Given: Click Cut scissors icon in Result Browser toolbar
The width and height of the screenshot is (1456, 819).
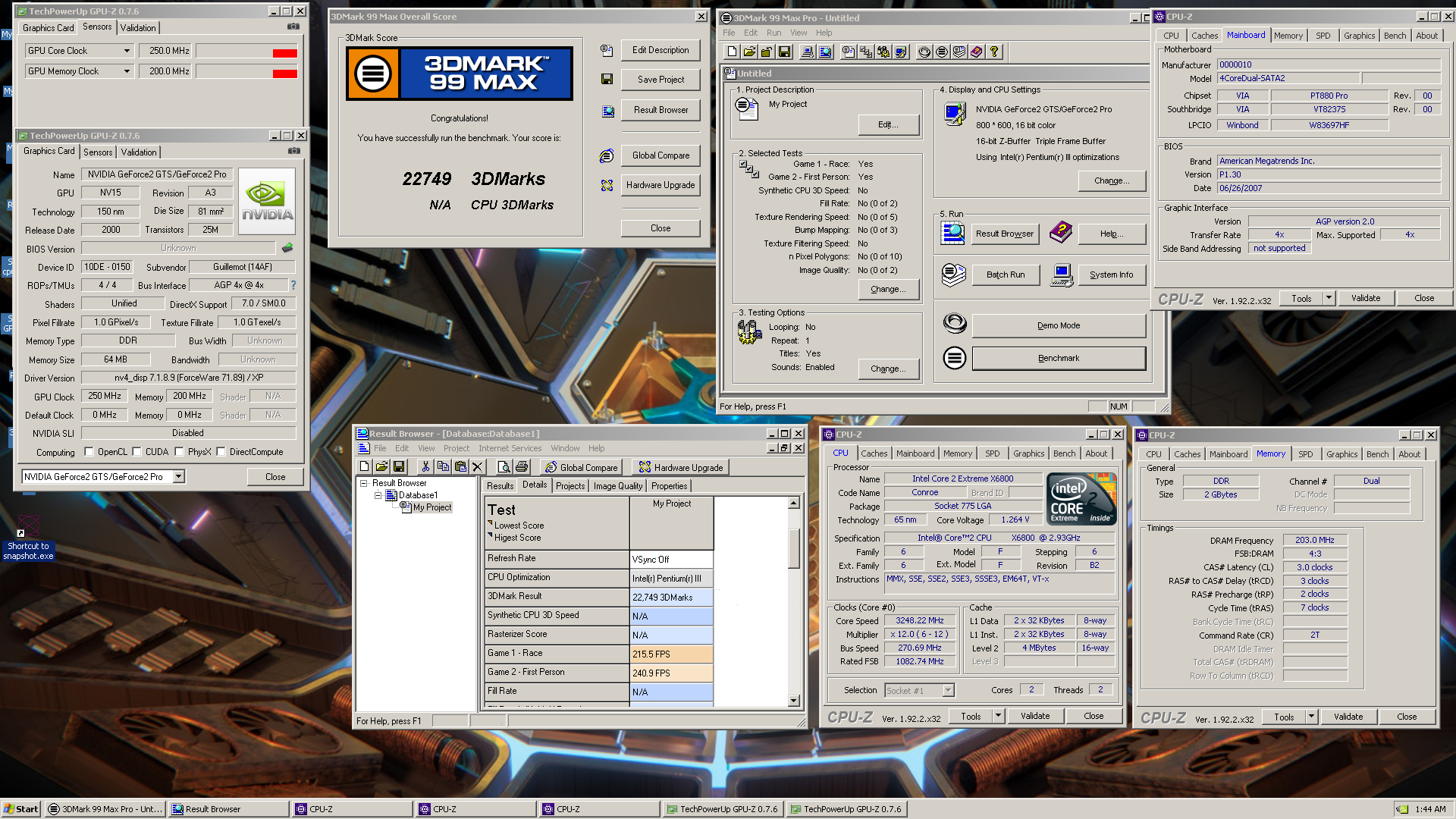Looking at the screenshot, I should (x=425, y=466).
